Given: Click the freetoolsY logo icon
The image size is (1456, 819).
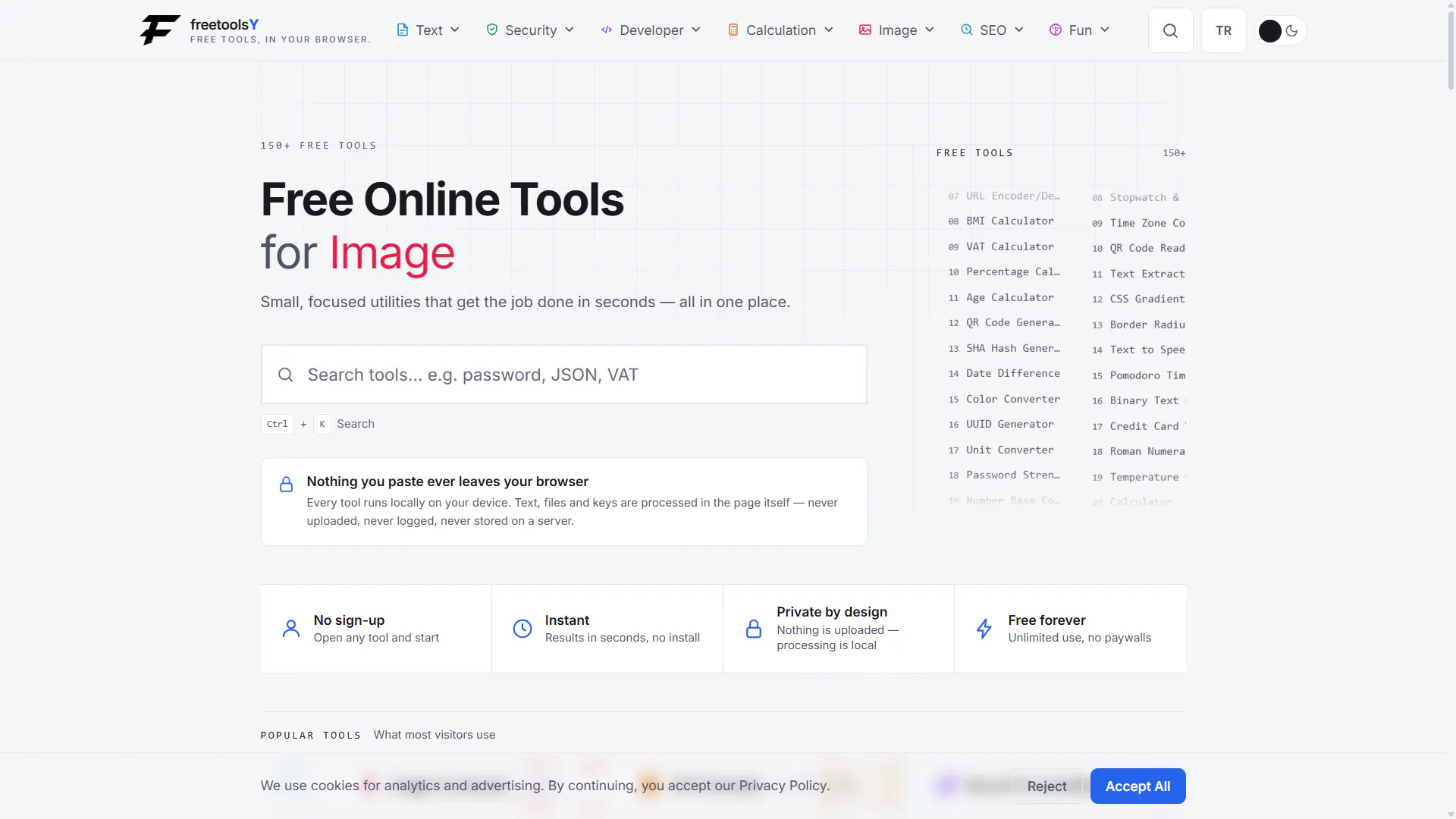Looking at the screenshot, I should [160, 30].
